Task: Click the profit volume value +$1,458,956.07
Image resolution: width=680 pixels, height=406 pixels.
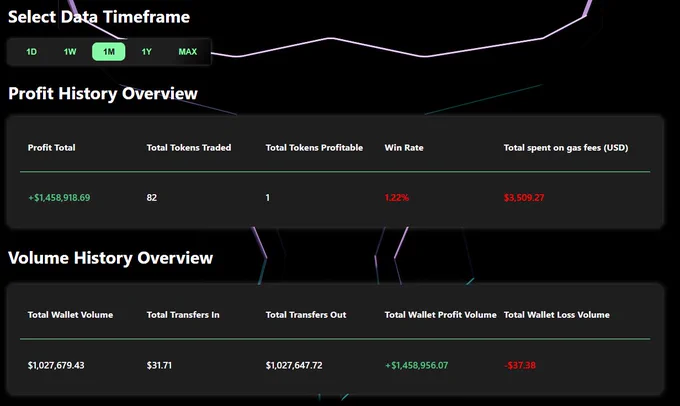Action: point(416,365)
